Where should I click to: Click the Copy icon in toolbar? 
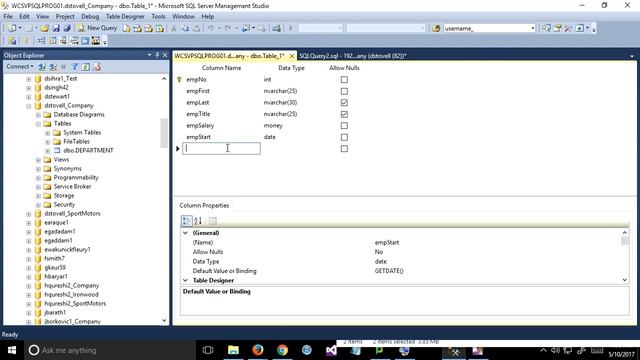coord(185,28)
